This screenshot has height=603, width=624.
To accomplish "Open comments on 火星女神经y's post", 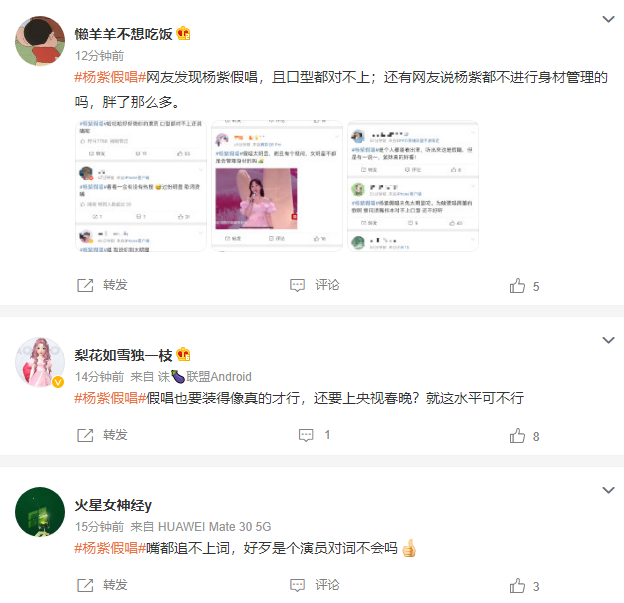I will click(314, 585).
